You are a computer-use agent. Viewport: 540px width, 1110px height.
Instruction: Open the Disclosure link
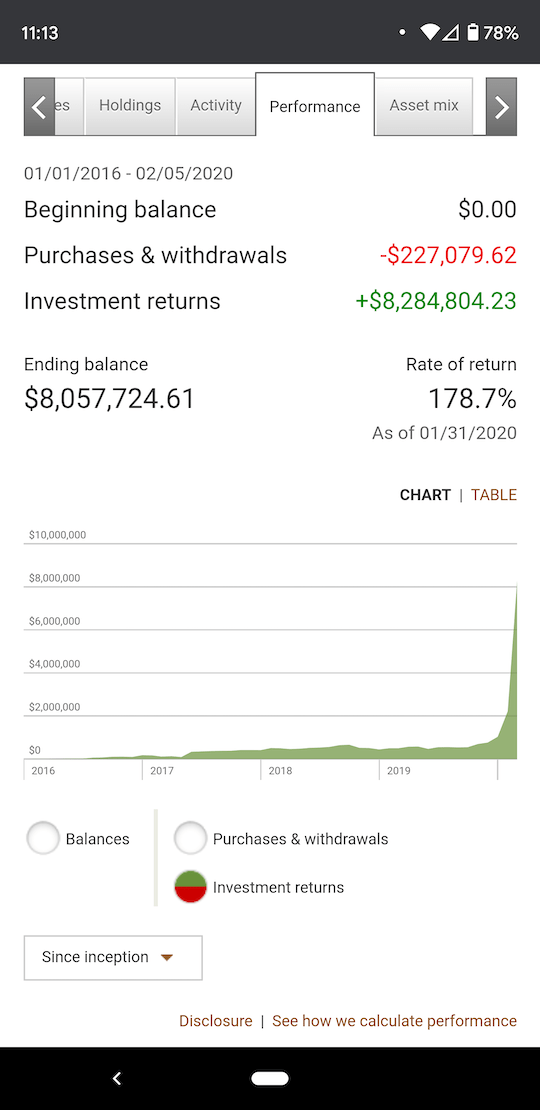point(216,1021)
